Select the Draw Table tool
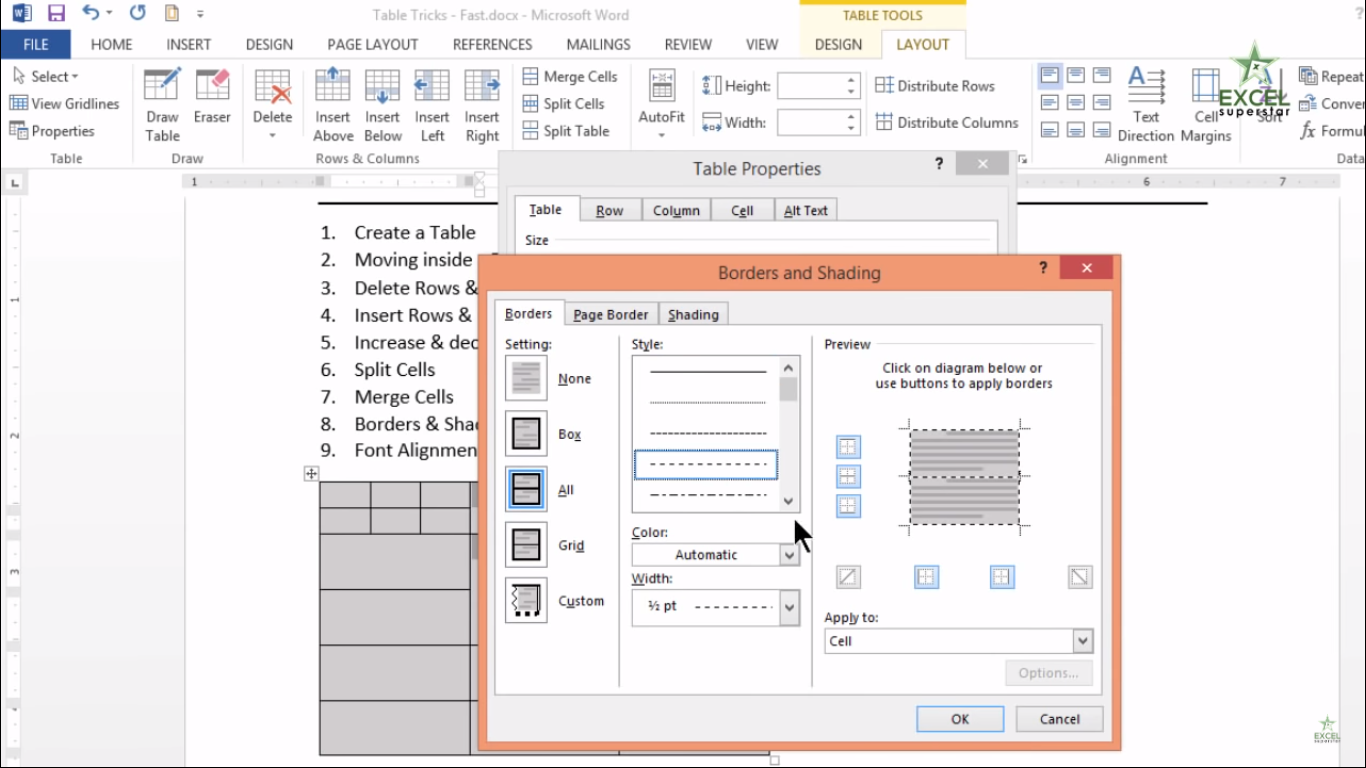This screenshot has width=1366, height=768. coord(162,106)
